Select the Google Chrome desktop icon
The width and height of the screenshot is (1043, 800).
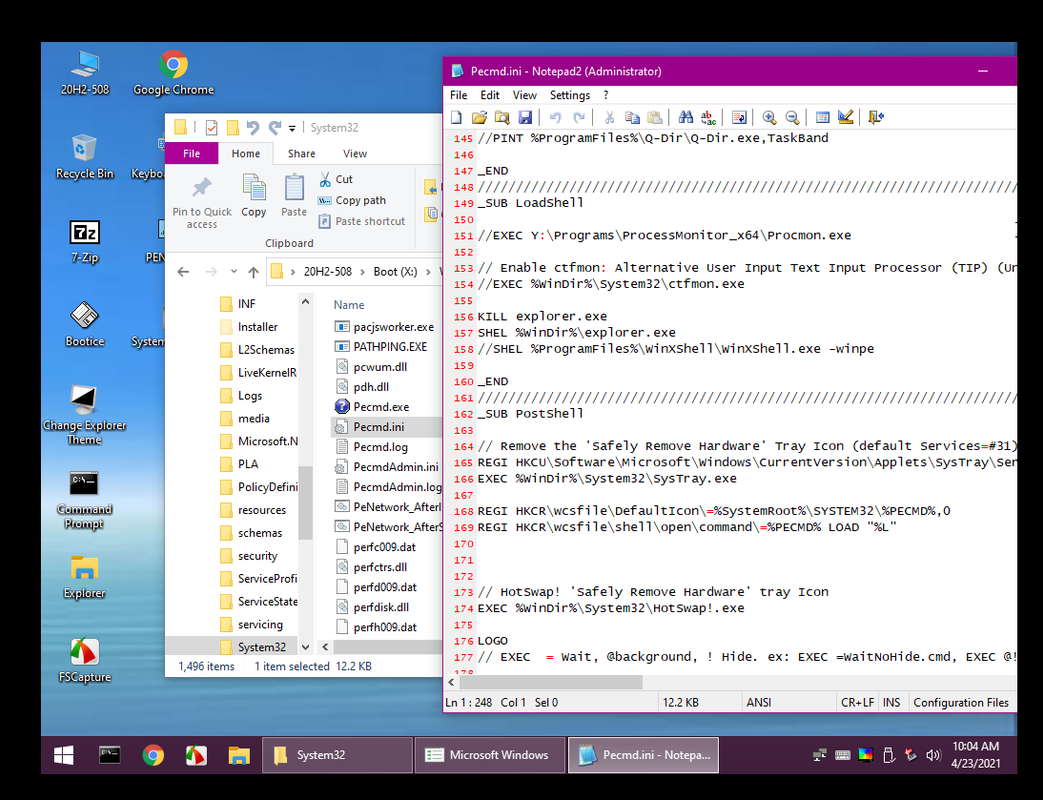(x=173, y=73)
